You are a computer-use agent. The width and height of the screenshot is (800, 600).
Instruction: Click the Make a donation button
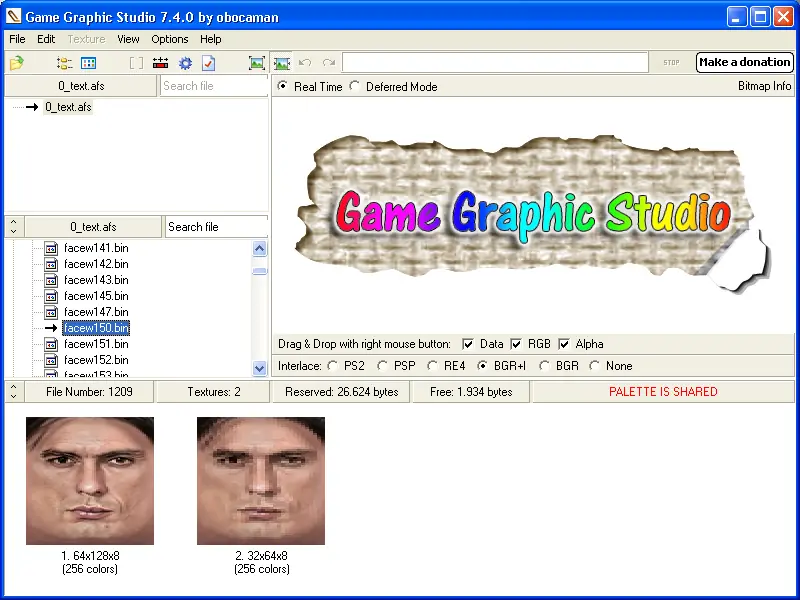[744, 62]
